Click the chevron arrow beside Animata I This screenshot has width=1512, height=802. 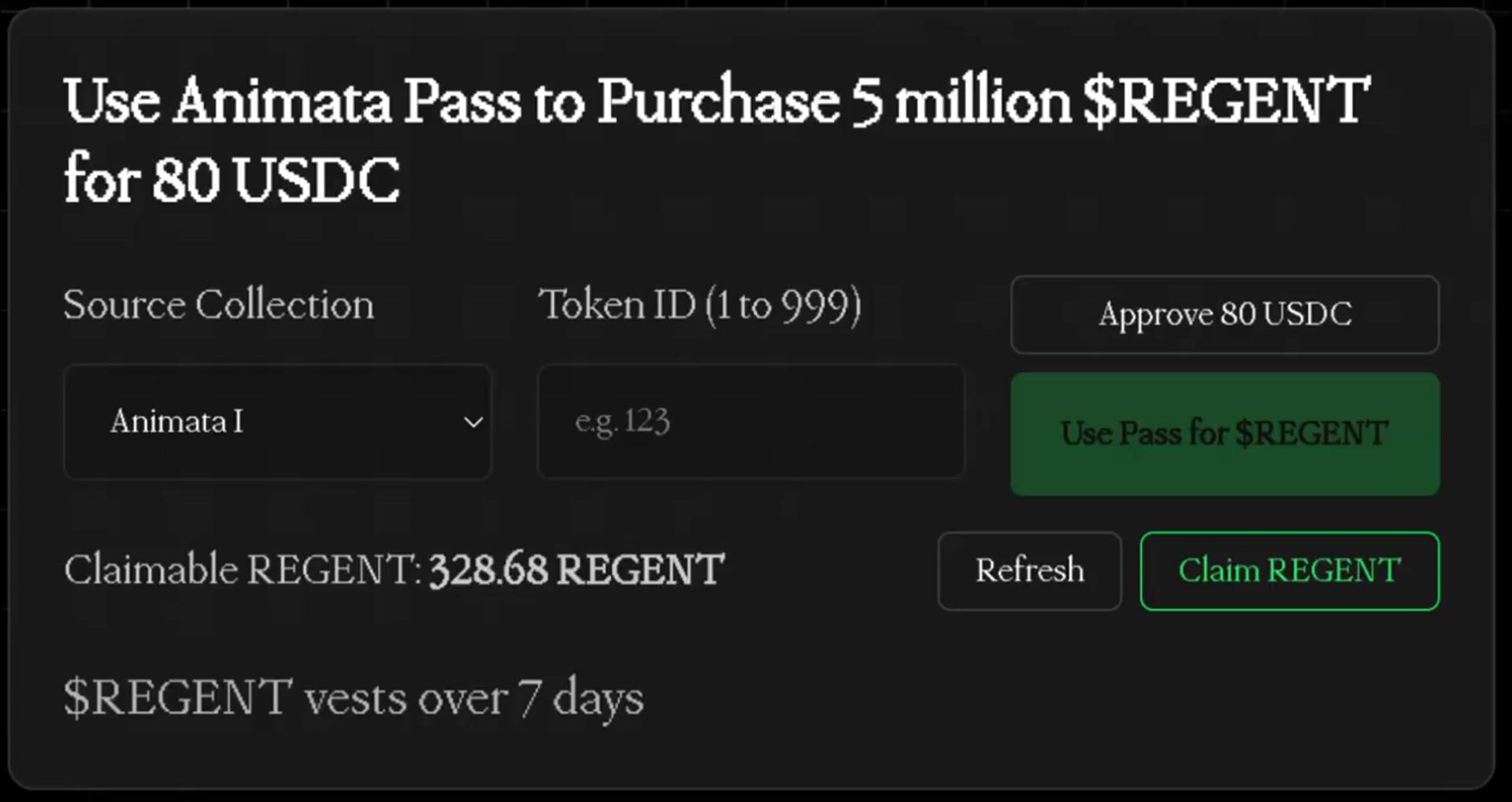(472, 422)
